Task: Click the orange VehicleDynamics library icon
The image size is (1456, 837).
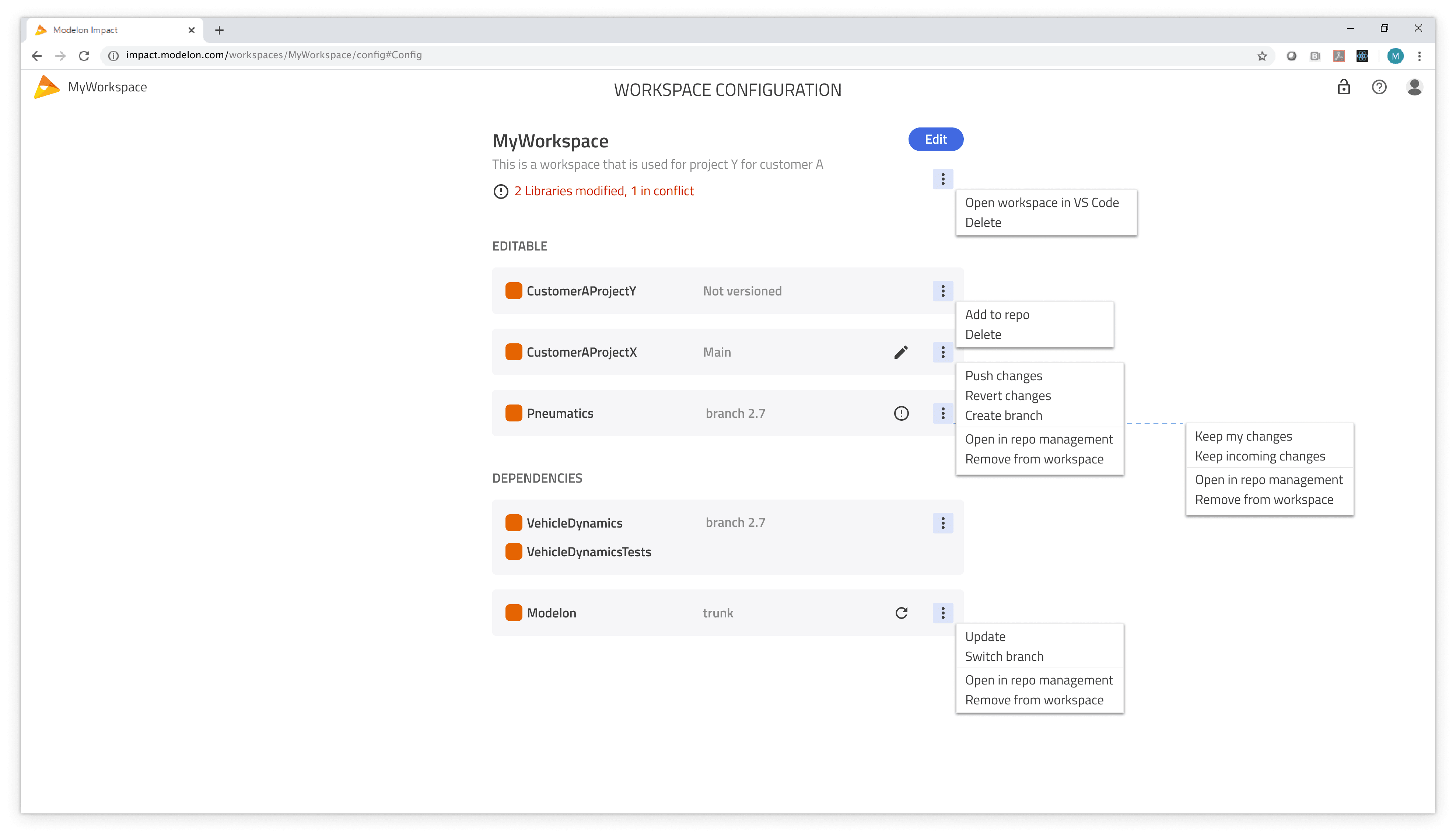Action: click(x=513, y=522)
